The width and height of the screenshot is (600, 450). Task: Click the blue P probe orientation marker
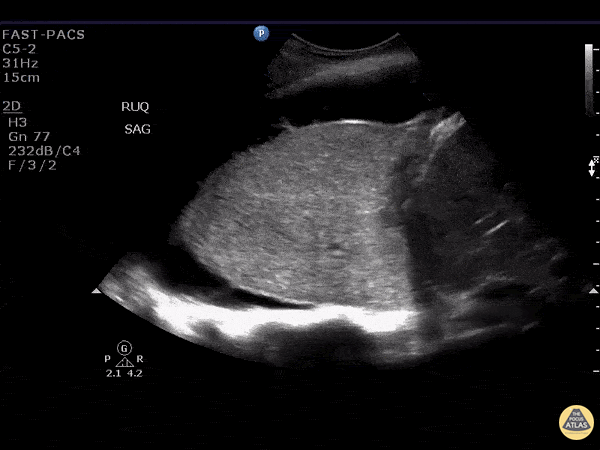(261, 34)
